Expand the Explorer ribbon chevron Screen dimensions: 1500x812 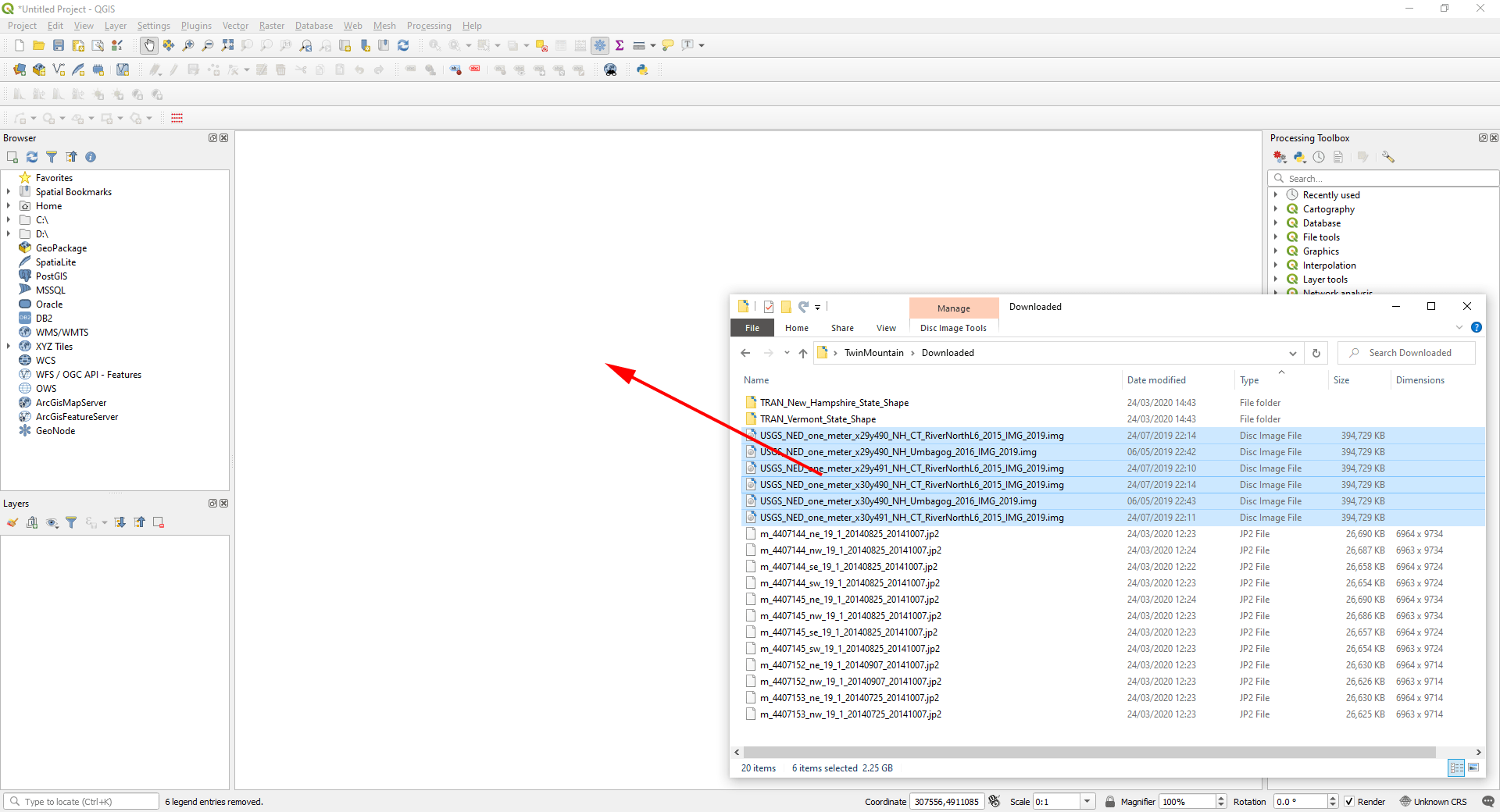click(x=1459, y=327)
